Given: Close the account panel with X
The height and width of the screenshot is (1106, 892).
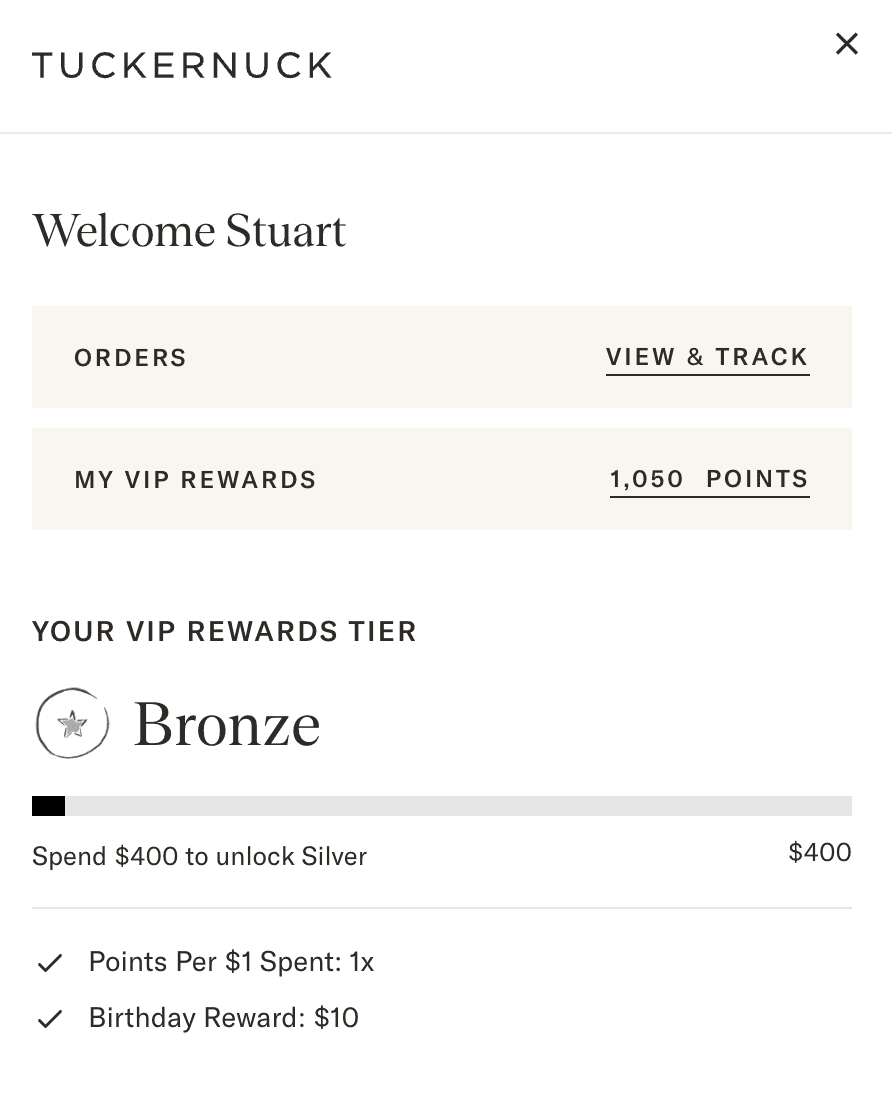Looking at the screenshot, I should pos(846,44).
